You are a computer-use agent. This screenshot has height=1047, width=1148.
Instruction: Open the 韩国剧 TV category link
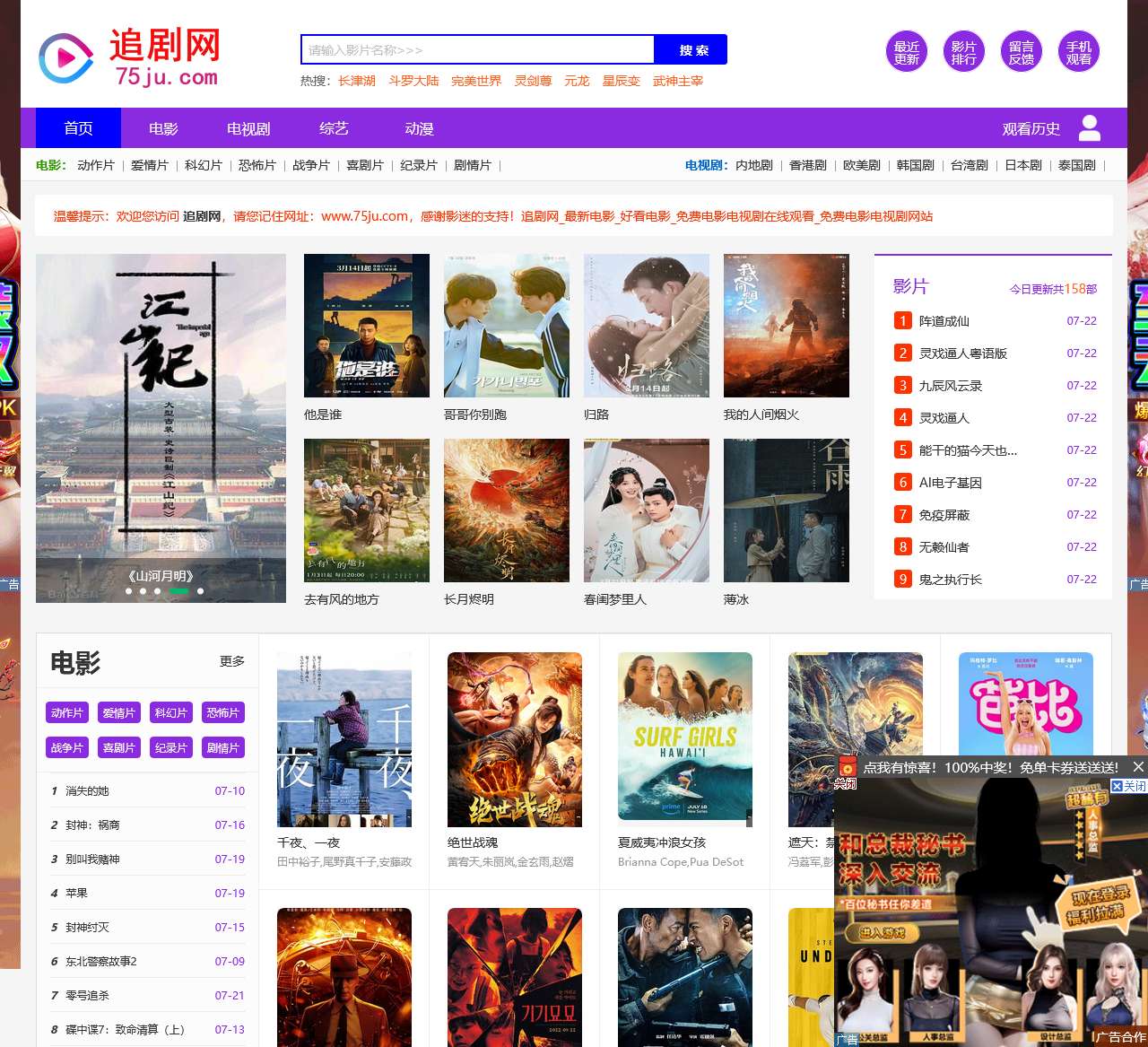(916, 165)
